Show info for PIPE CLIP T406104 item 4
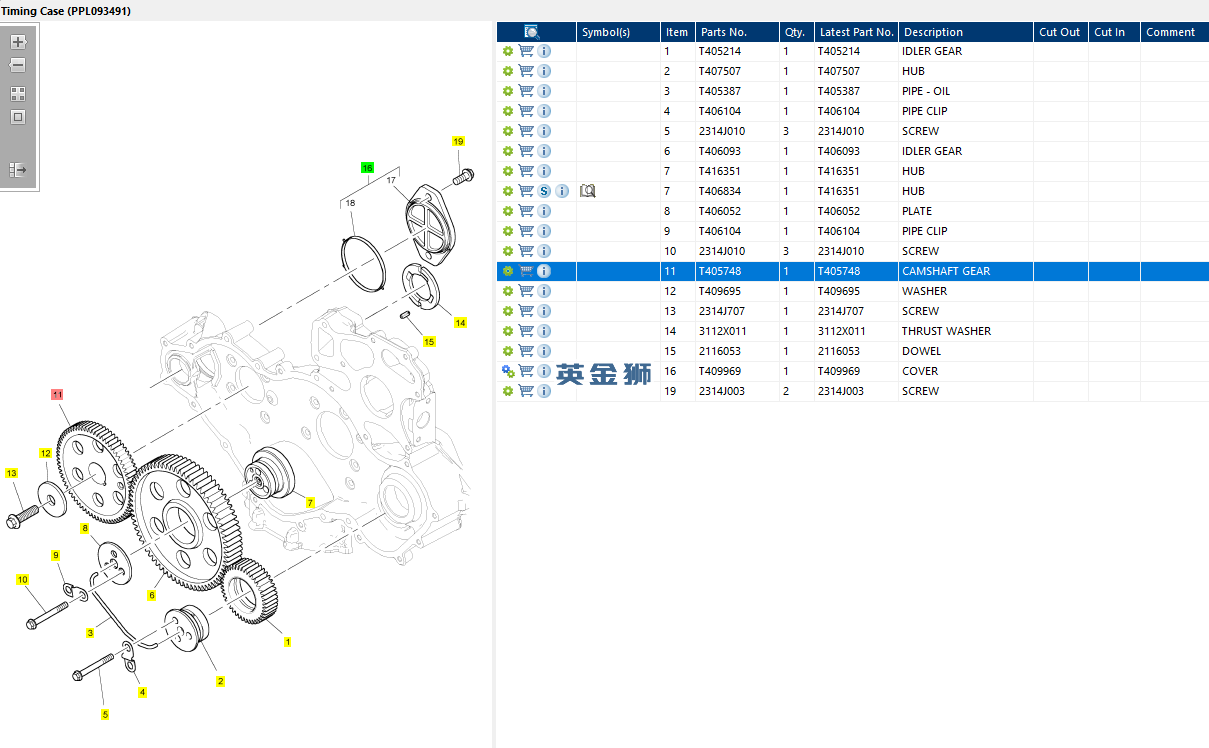This screenshot has height=748, width=1209. pos(544,111)
